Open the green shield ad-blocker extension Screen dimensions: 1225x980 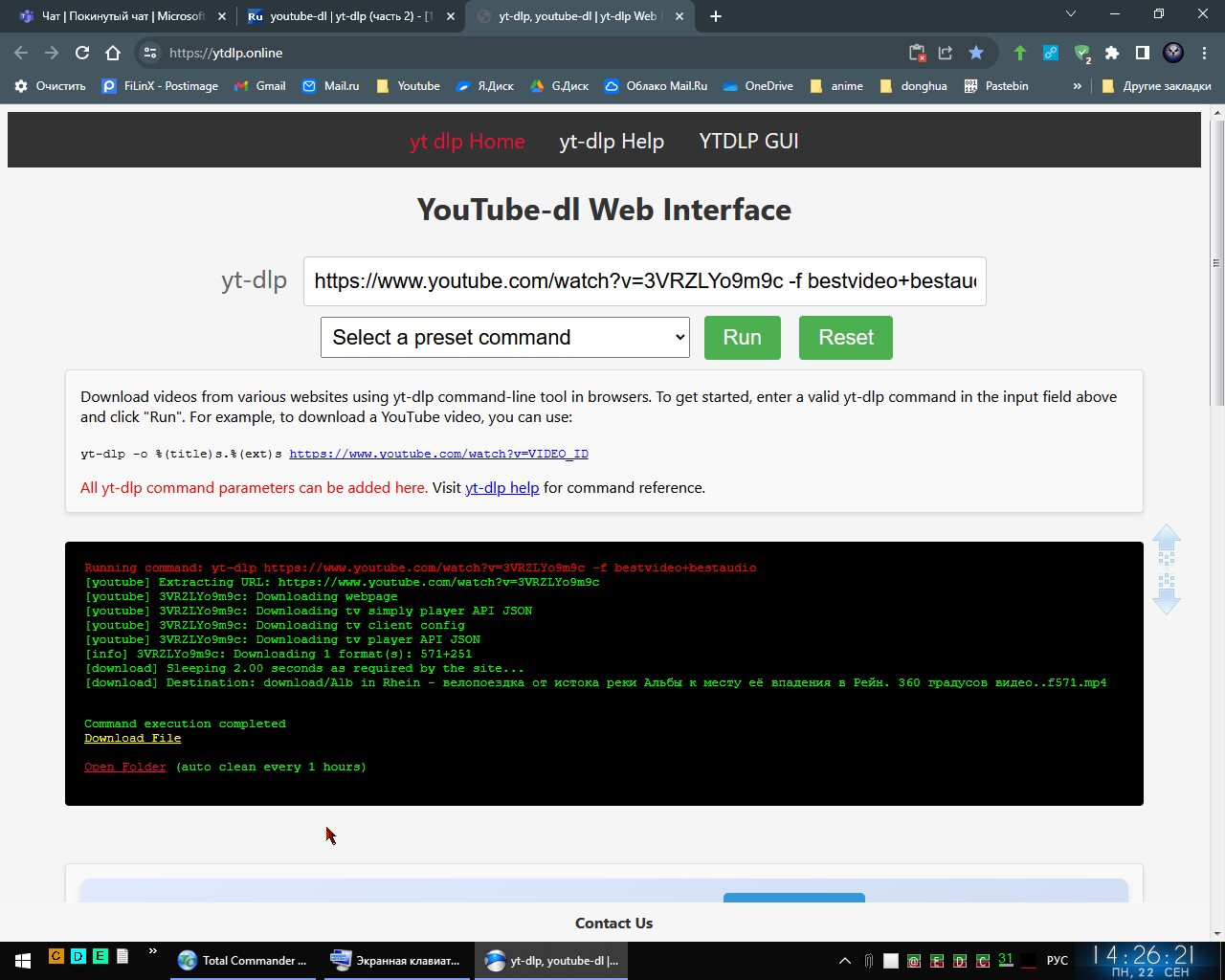click(1081, 53)
